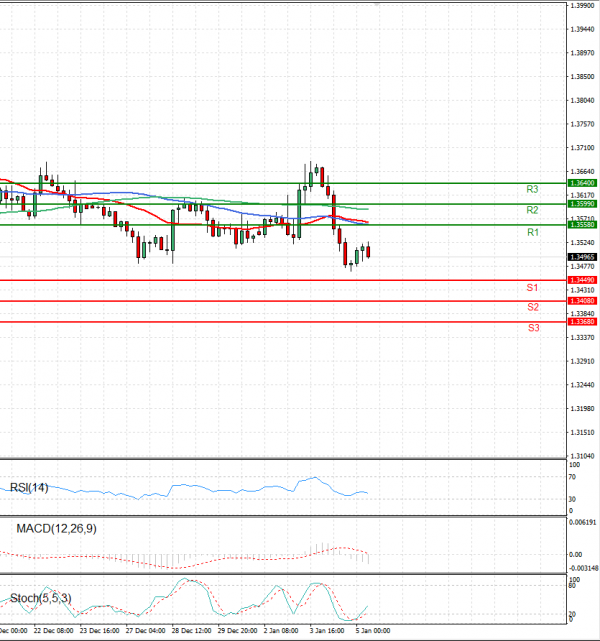Click the 27 Dec 04:00 time label
Screen dimensions: 600x641
tap(146, 630)
